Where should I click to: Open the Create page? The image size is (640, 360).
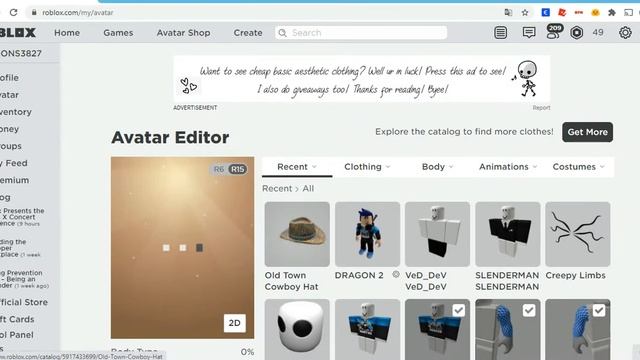coord(248,33)
